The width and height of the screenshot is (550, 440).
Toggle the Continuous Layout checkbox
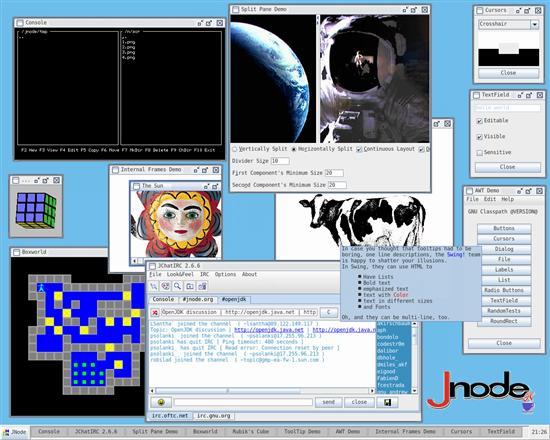coord(359,149)
